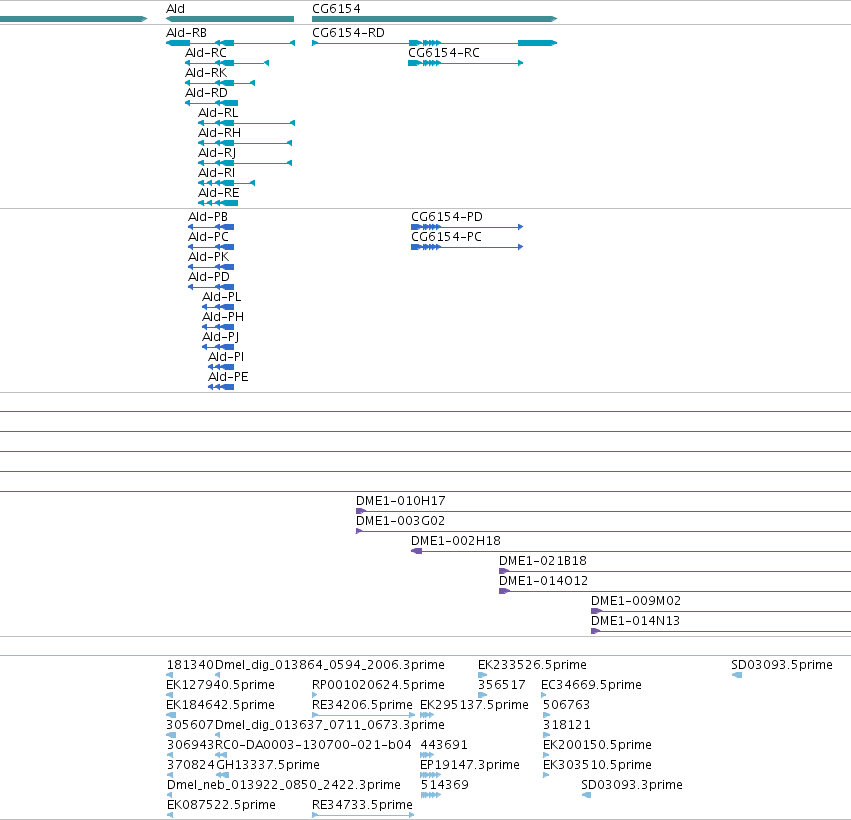851x820 pixels.
Task: Select the Ald gene label
Action: tap(175, 9)
